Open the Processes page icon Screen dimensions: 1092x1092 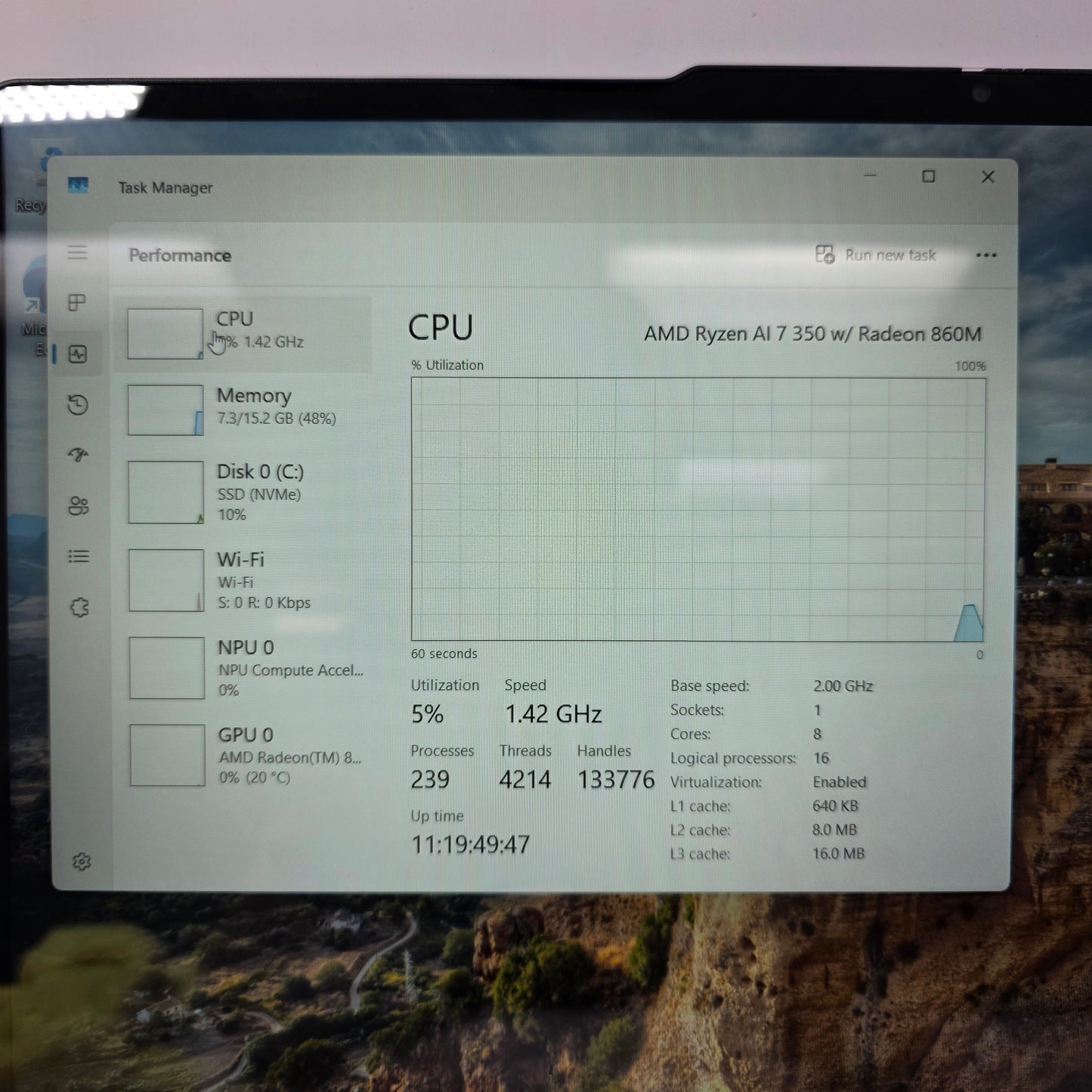point(77,303)
